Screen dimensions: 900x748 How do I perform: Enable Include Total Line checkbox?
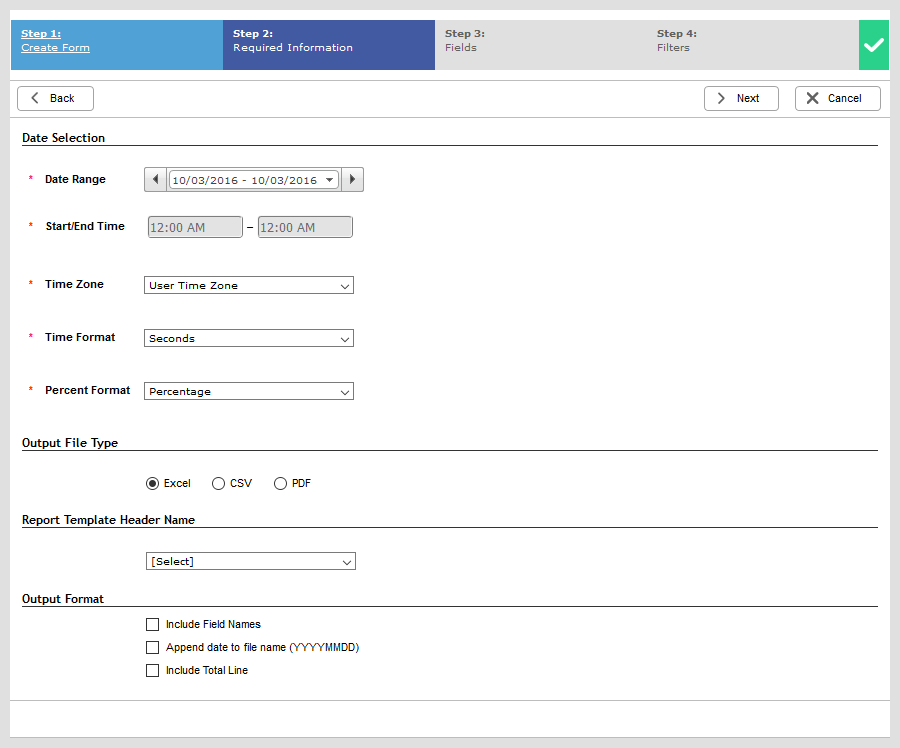click(x=152, y=671)
